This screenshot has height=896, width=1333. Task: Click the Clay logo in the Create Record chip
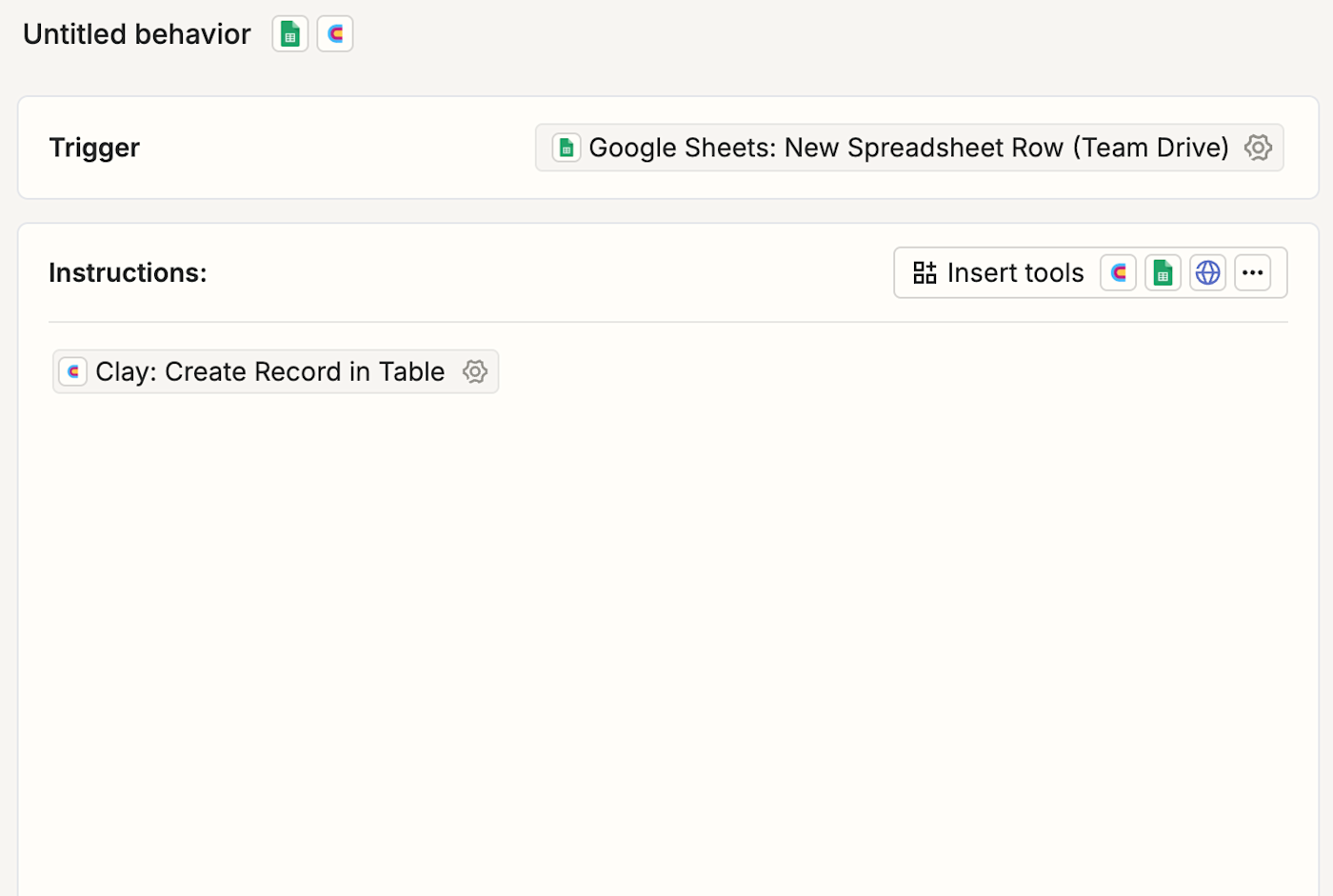tap(73, 371)
